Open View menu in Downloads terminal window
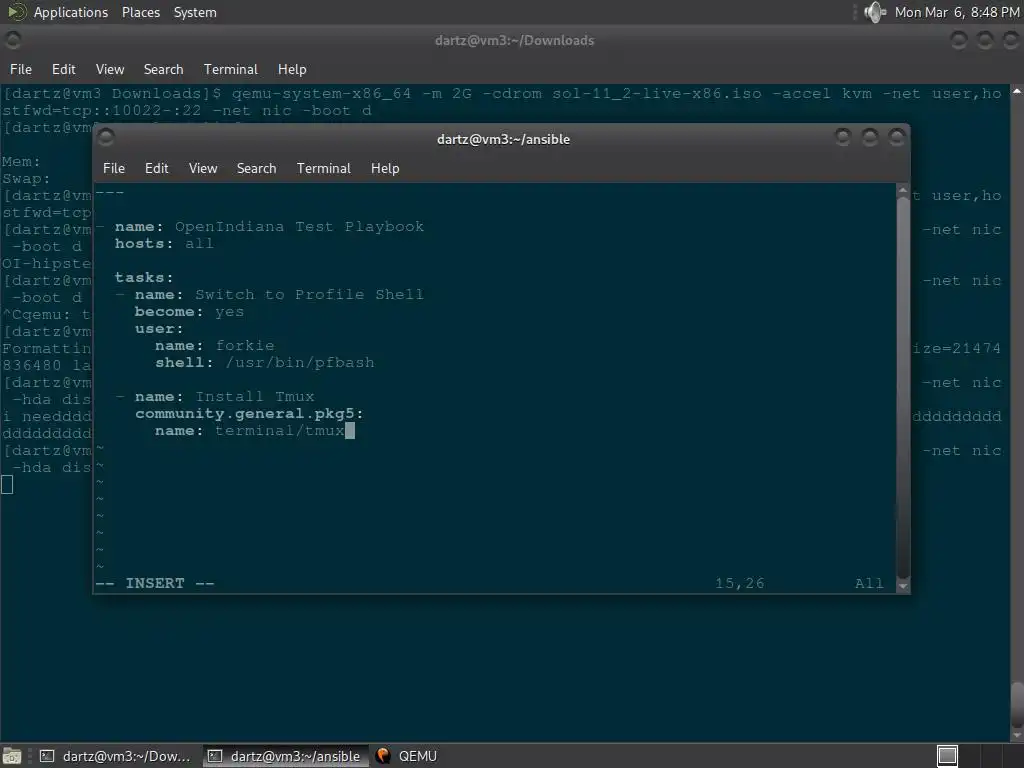The image size is (1024, 768). point(110,69)
